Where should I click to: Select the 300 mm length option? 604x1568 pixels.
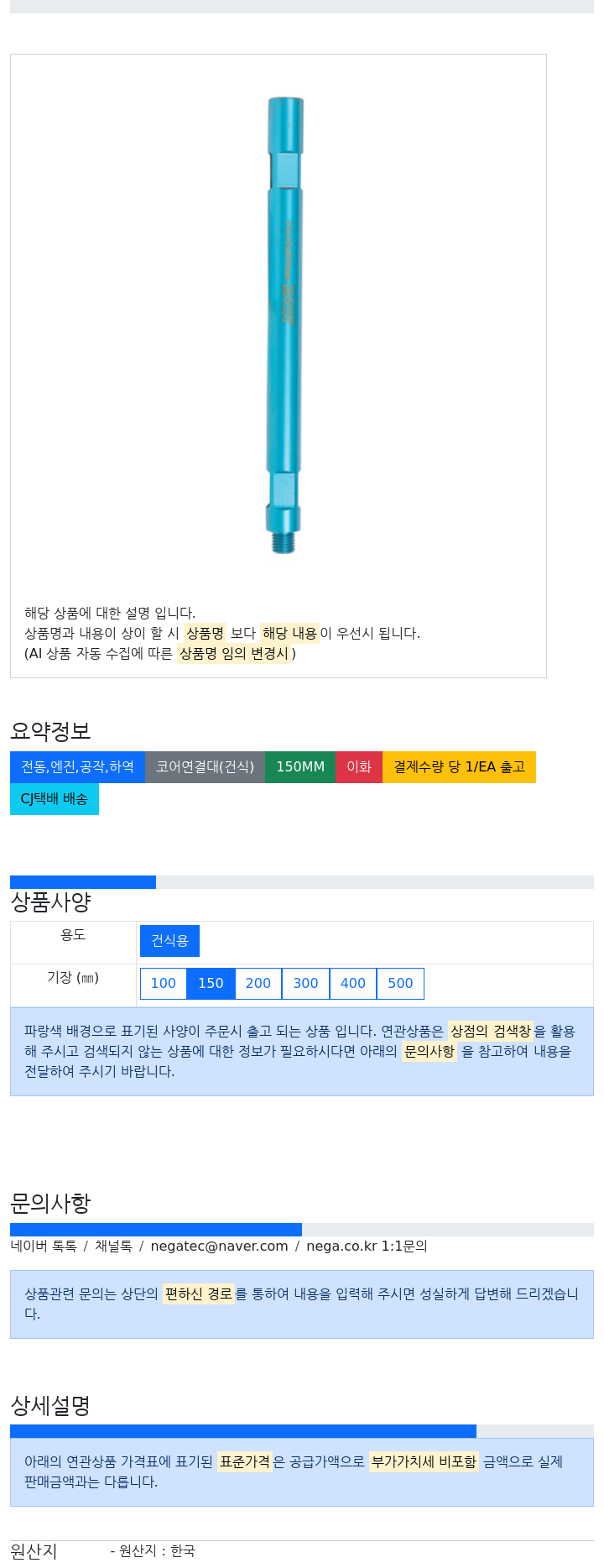point(305,983)
